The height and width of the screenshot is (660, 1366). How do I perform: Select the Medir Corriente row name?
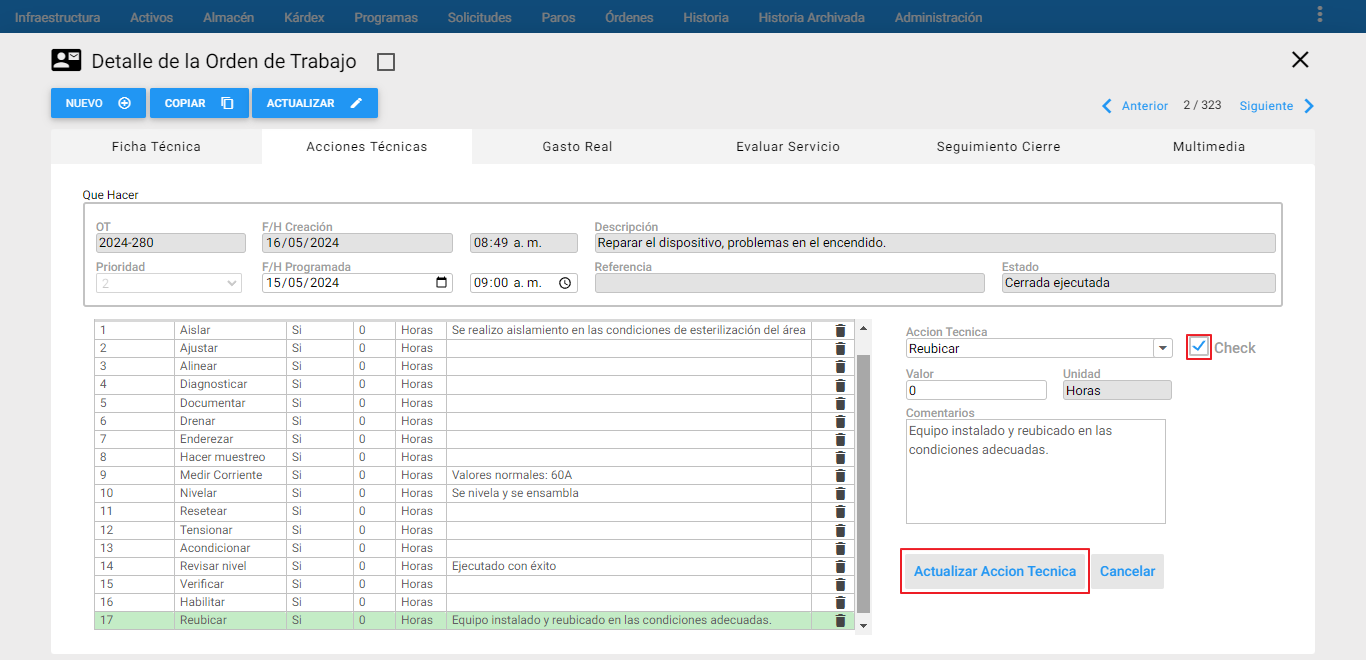pyautogui.click(x=221, y=475)
